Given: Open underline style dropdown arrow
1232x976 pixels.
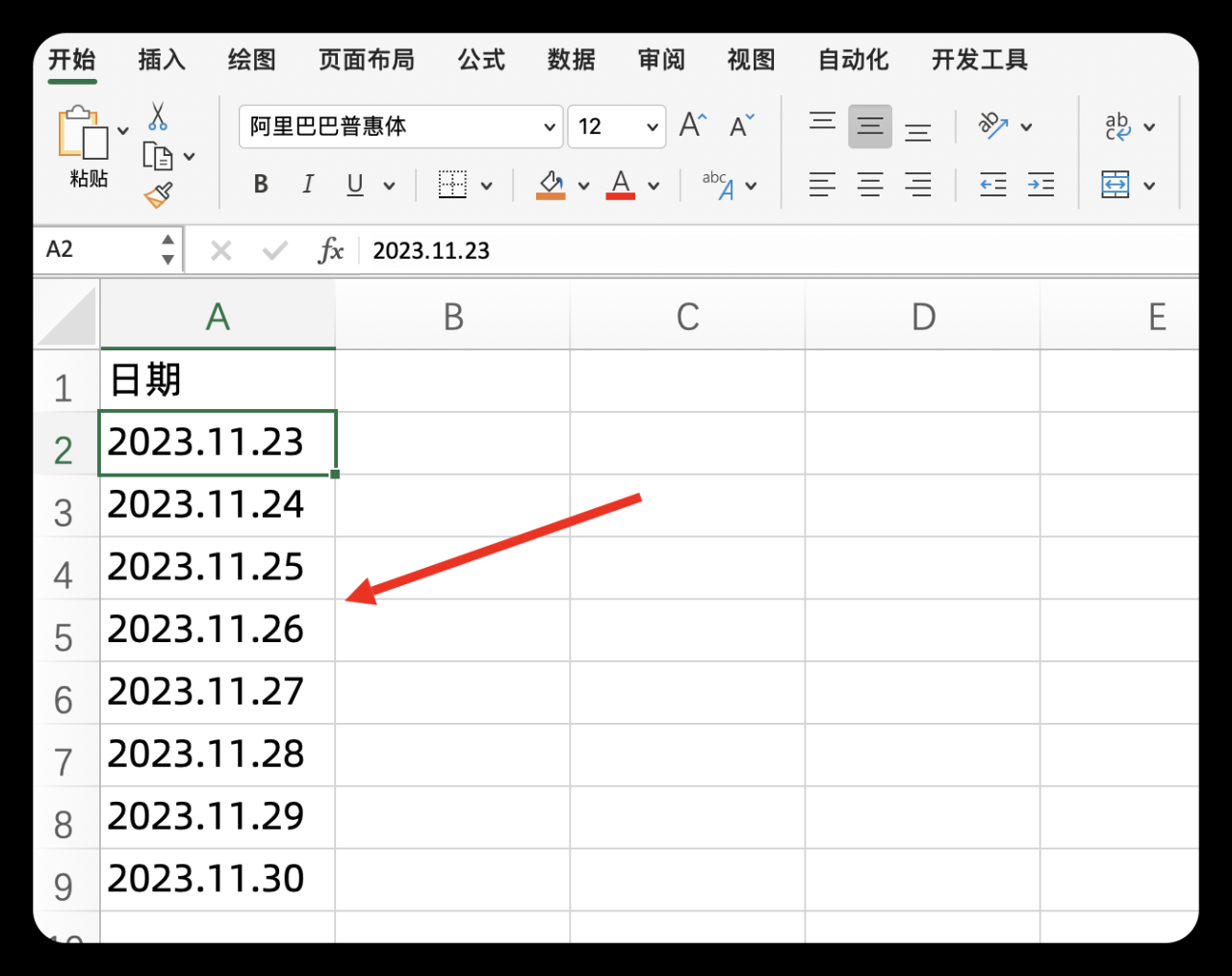Looking at the screenshot, I should click(389, 186).
